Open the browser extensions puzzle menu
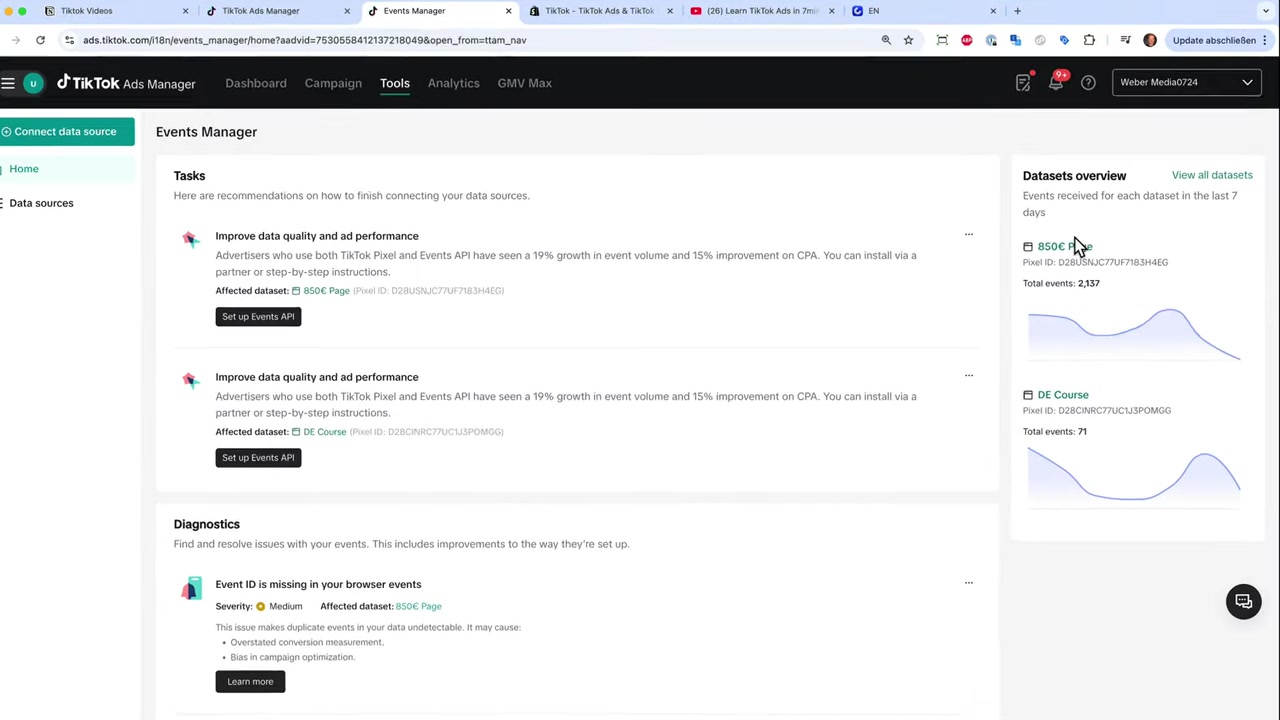Viewport: 1280px width, 720px height. point(1089,40)
